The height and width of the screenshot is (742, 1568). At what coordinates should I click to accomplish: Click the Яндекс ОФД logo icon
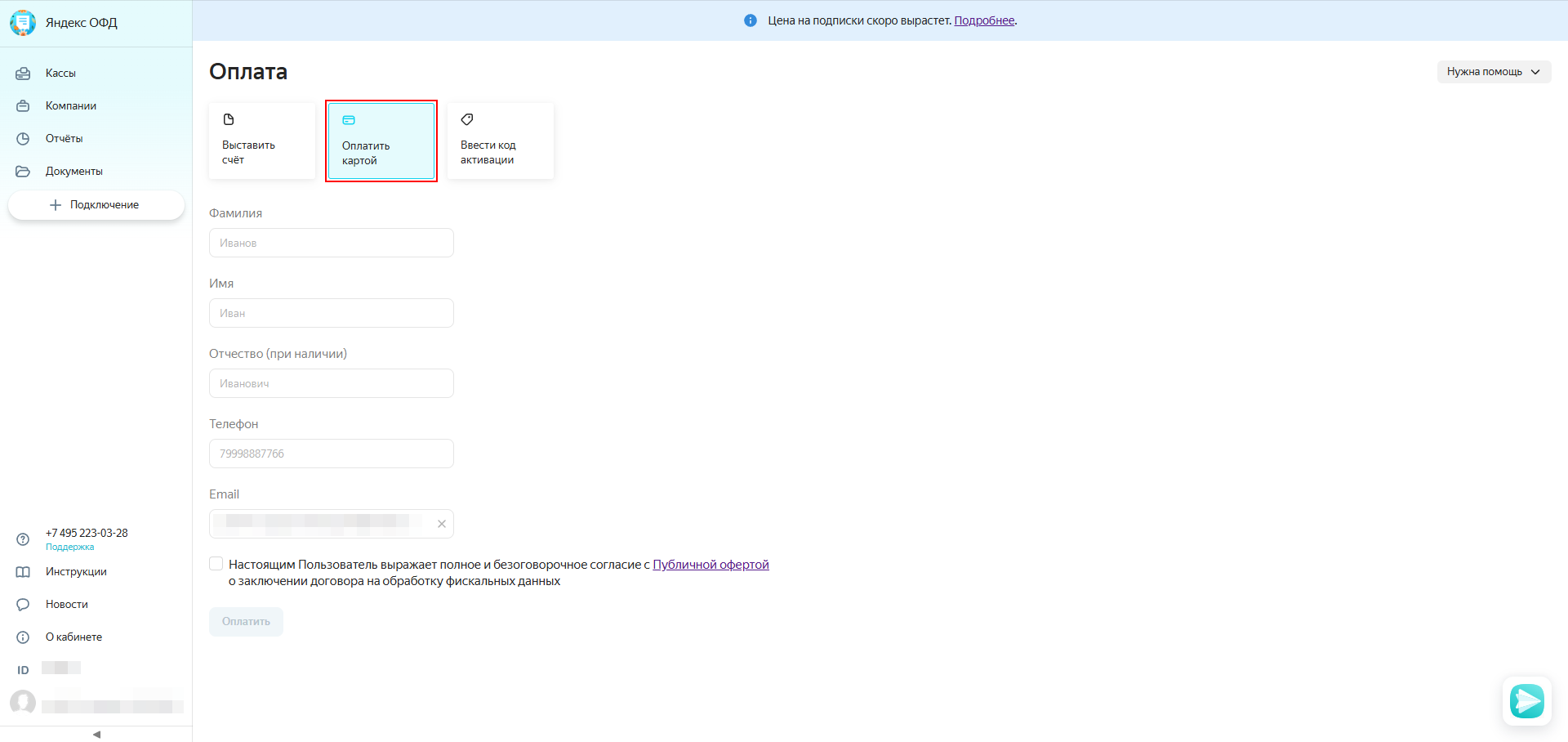coord(23,23)
